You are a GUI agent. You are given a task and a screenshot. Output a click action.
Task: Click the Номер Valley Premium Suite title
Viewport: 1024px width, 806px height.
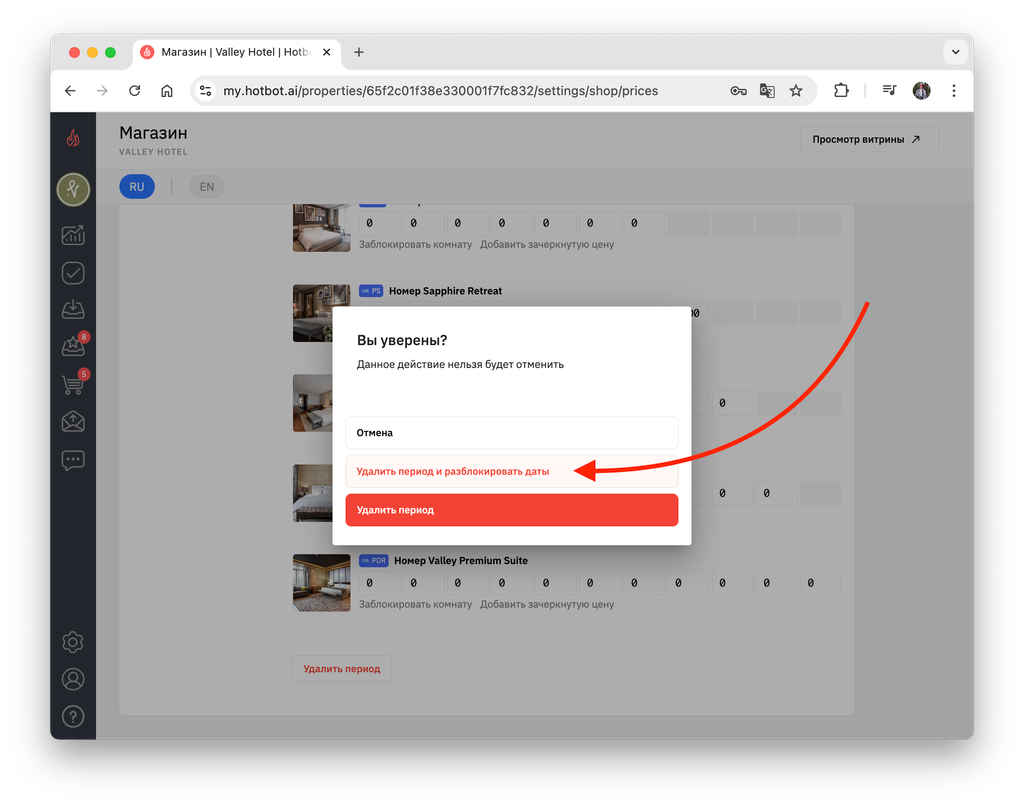tap(461, 560)
